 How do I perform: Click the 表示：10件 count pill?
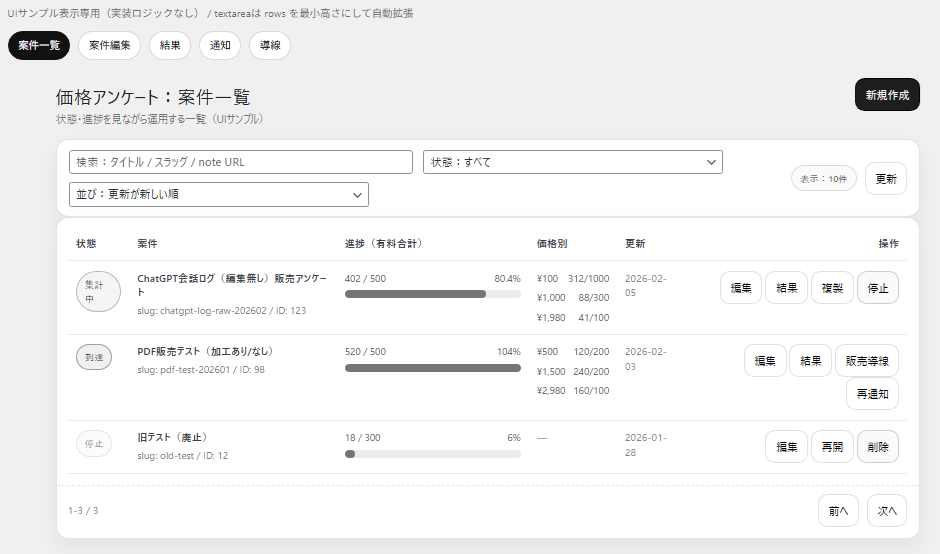(824, 178)
